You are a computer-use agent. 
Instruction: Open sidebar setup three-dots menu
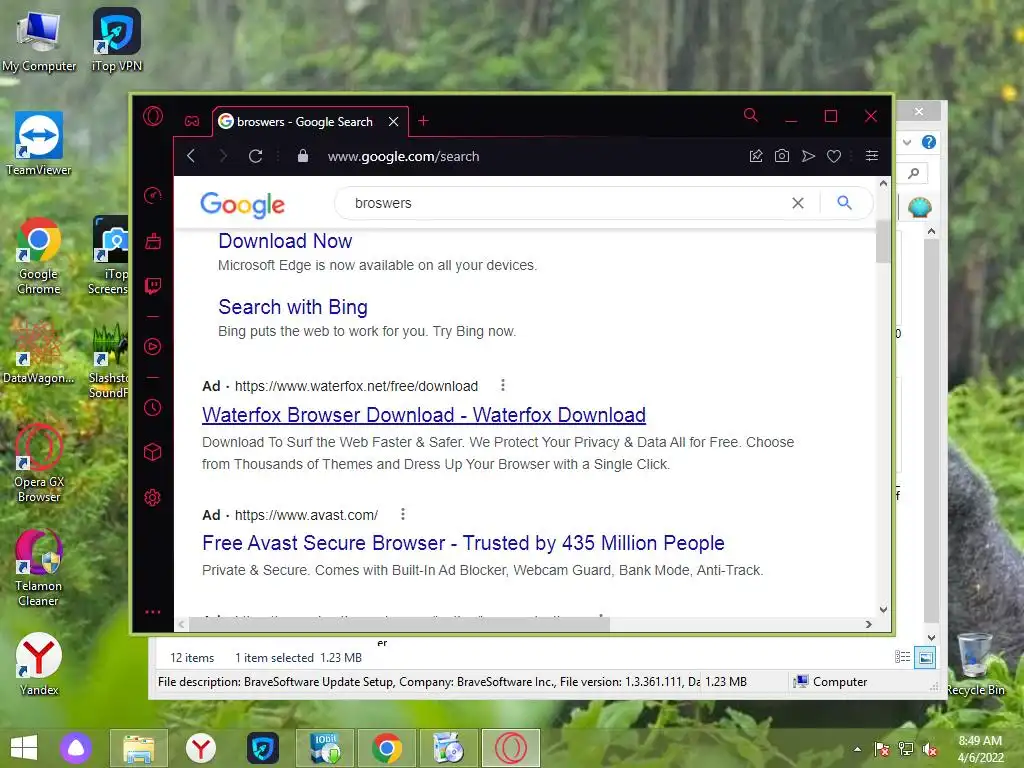(153, 612)
